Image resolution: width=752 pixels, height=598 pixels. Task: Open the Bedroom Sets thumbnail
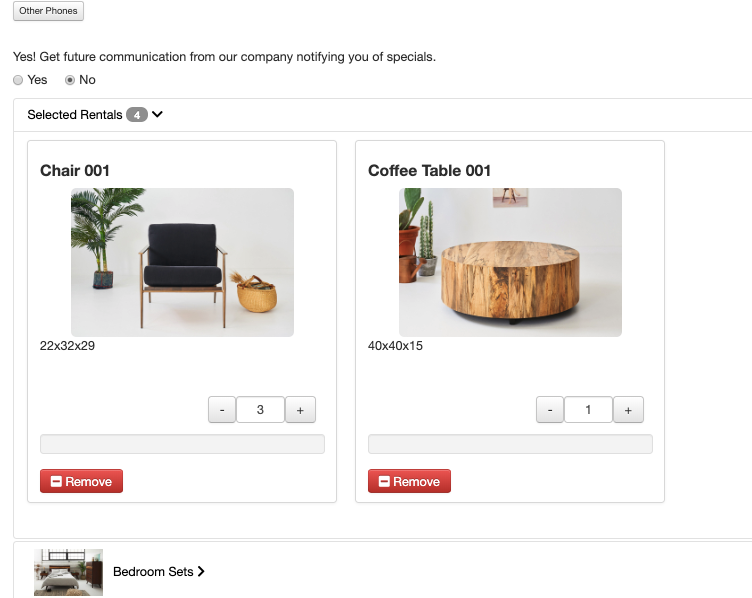[68, 572]
